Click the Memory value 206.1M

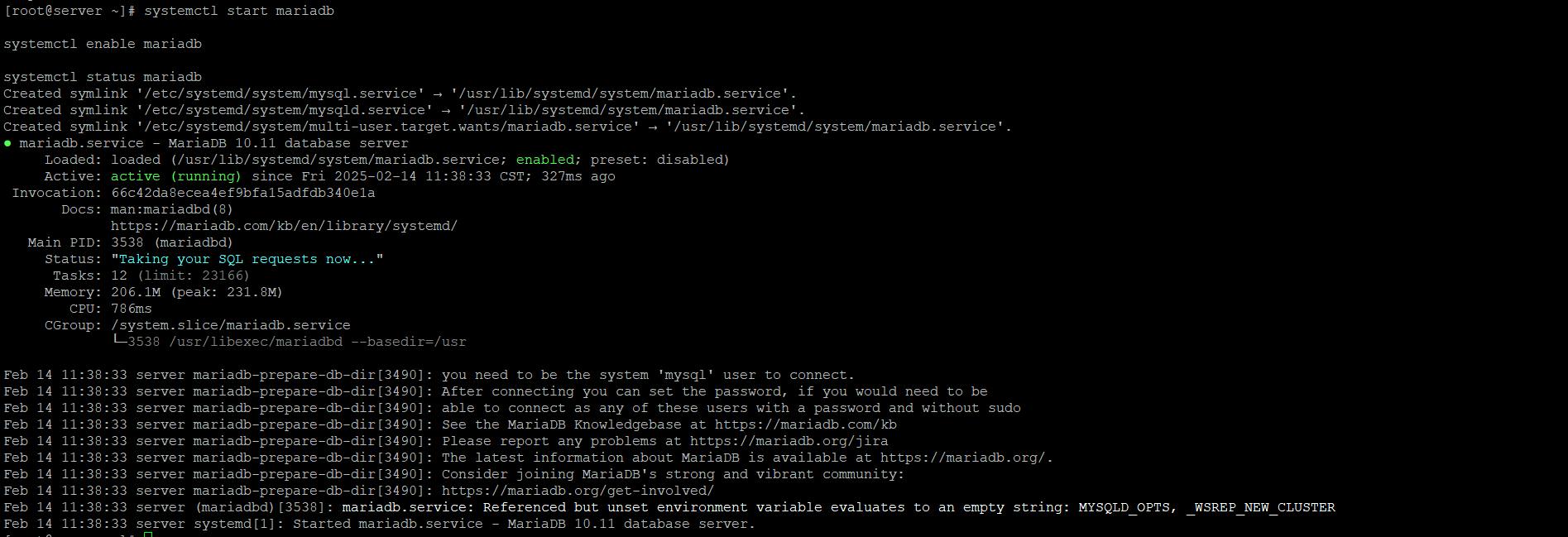point(136,292)
